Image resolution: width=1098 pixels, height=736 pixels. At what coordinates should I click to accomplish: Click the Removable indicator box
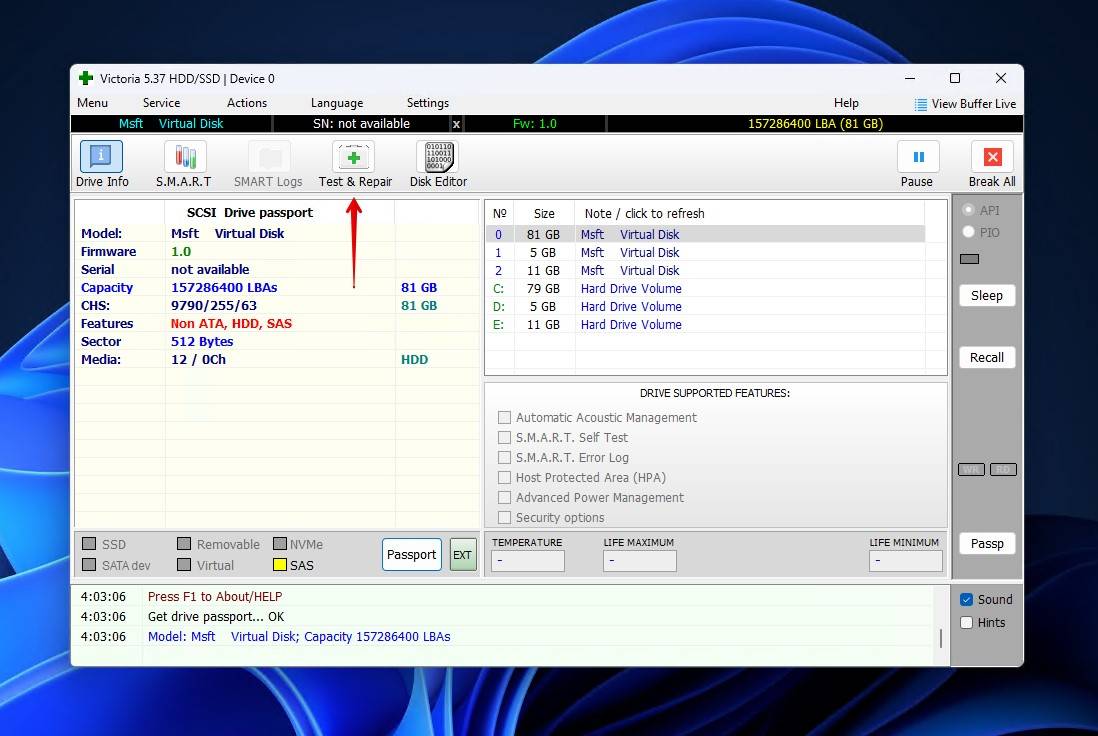click(x=184, y=543)
